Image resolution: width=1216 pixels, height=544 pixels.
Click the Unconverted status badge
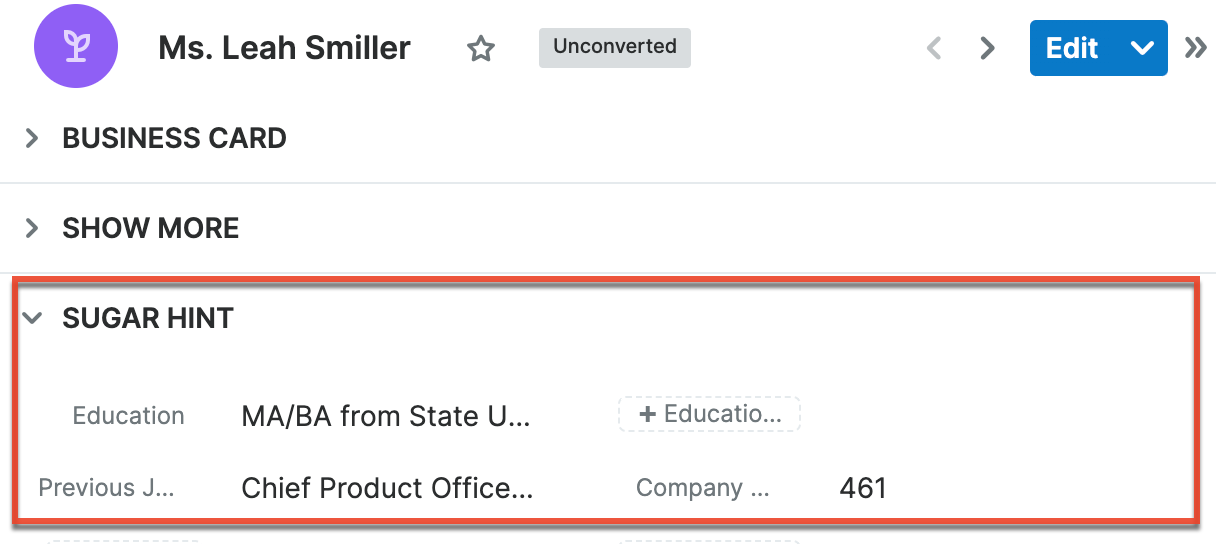click(x=614, y=47)
